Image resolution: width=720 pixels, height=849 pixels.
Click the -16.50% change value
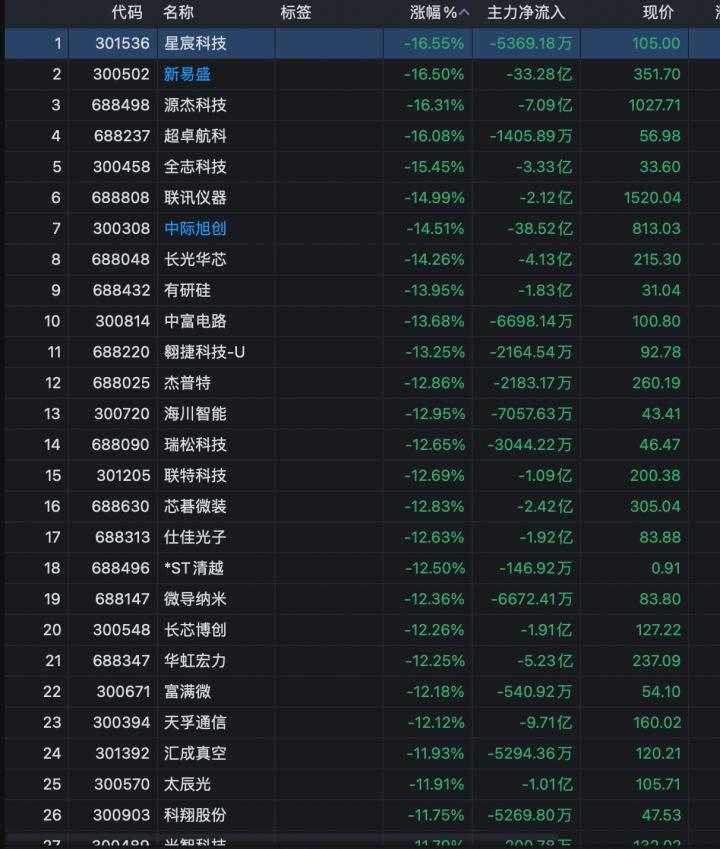click(x=434, y=74)
